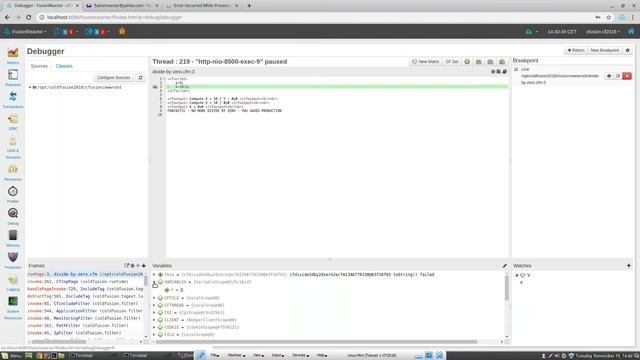Collapse the VARIABLES scope node
This screenshot has width=640, height=360.
pos(154,282)
